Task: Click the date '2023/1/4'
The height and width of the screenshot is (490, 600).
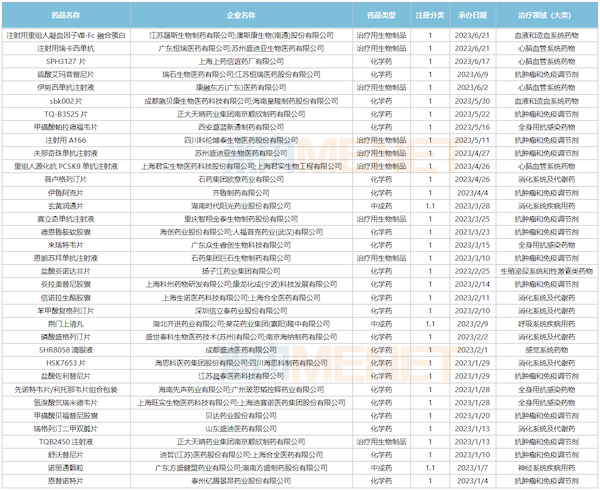Action: coord(473,481)
